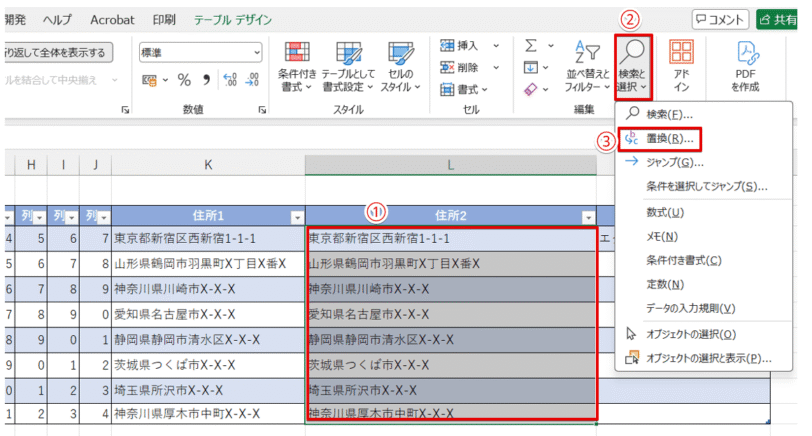
Task: Choose 条件を選択してジャンプ(S)... menu item
Action: click(703, 186)
